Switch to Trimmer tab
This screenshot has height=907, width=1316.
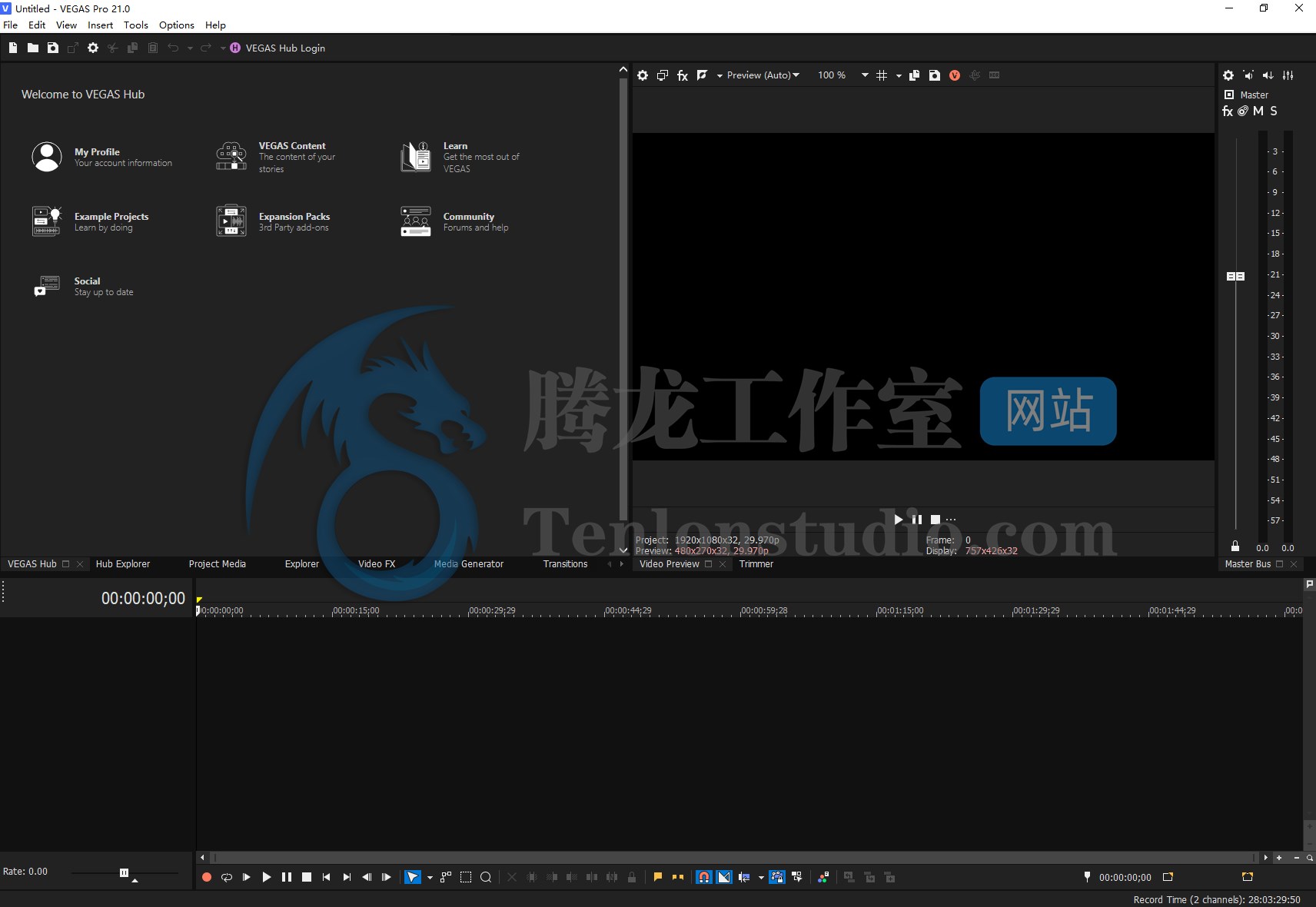click(x=756, y=563)
